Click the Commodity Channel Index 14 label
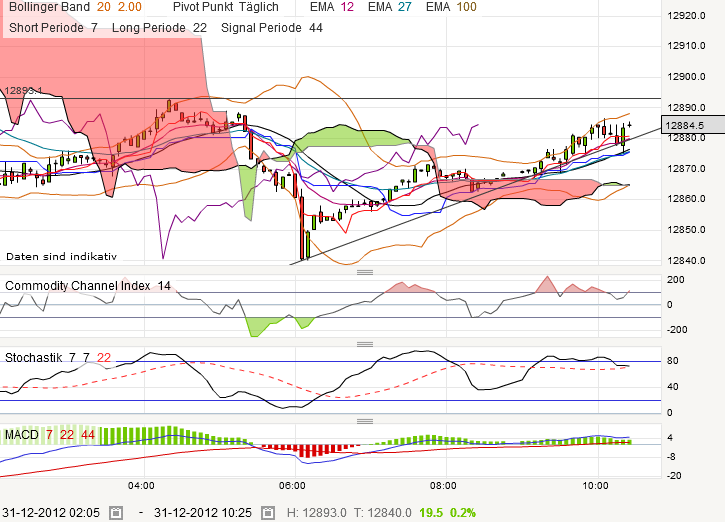This screenshot has height=522, width=725. pos(88,286)
